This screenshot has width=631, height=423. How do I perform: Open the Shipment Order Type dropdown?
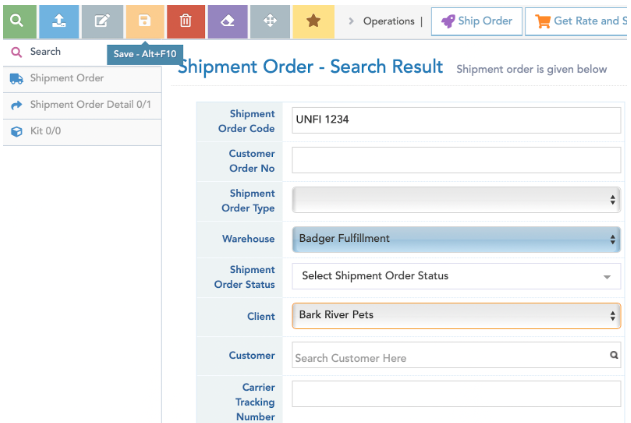click(x=456, y=199)
